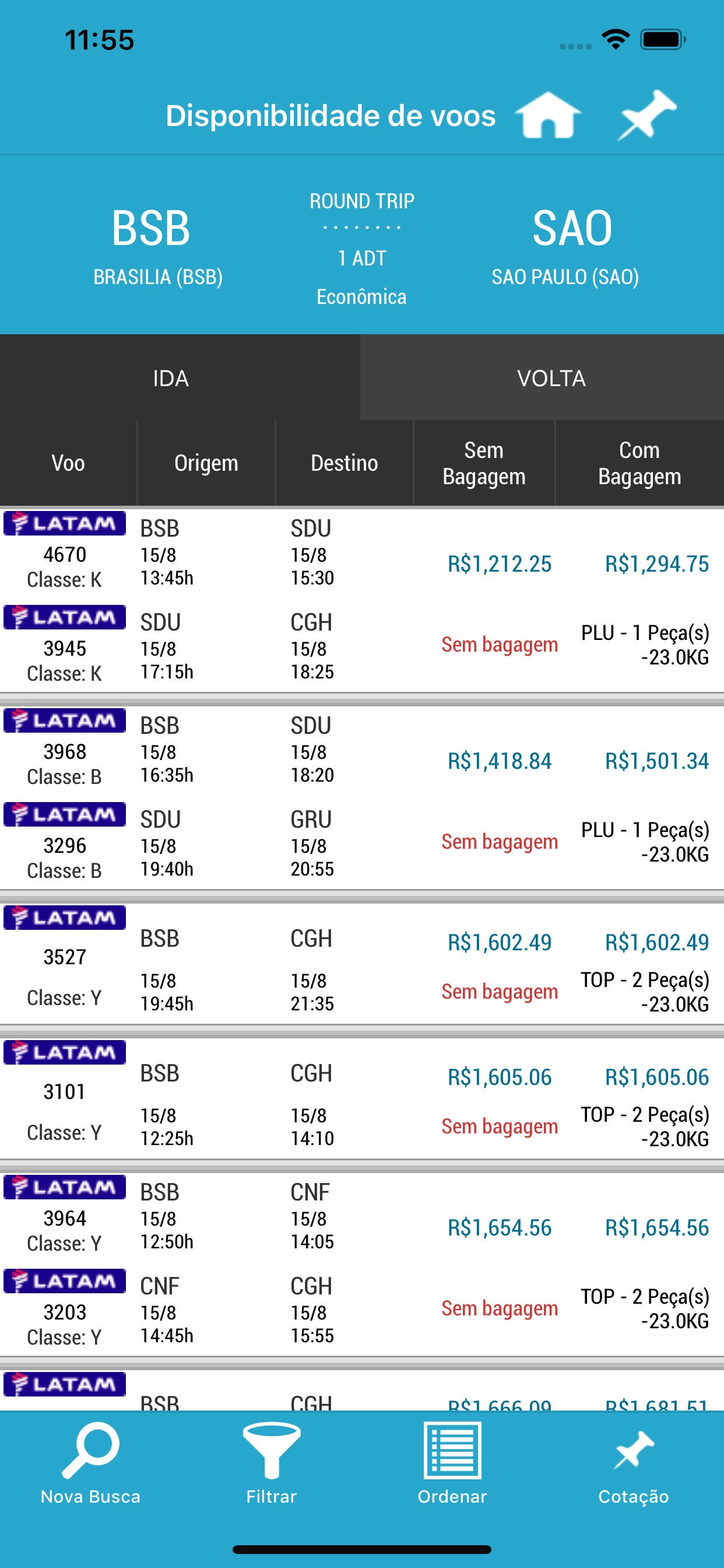Tap LATAM logo for flight 3527
The width and height of the screenshot is (724, 1568).
pos(65,918)
